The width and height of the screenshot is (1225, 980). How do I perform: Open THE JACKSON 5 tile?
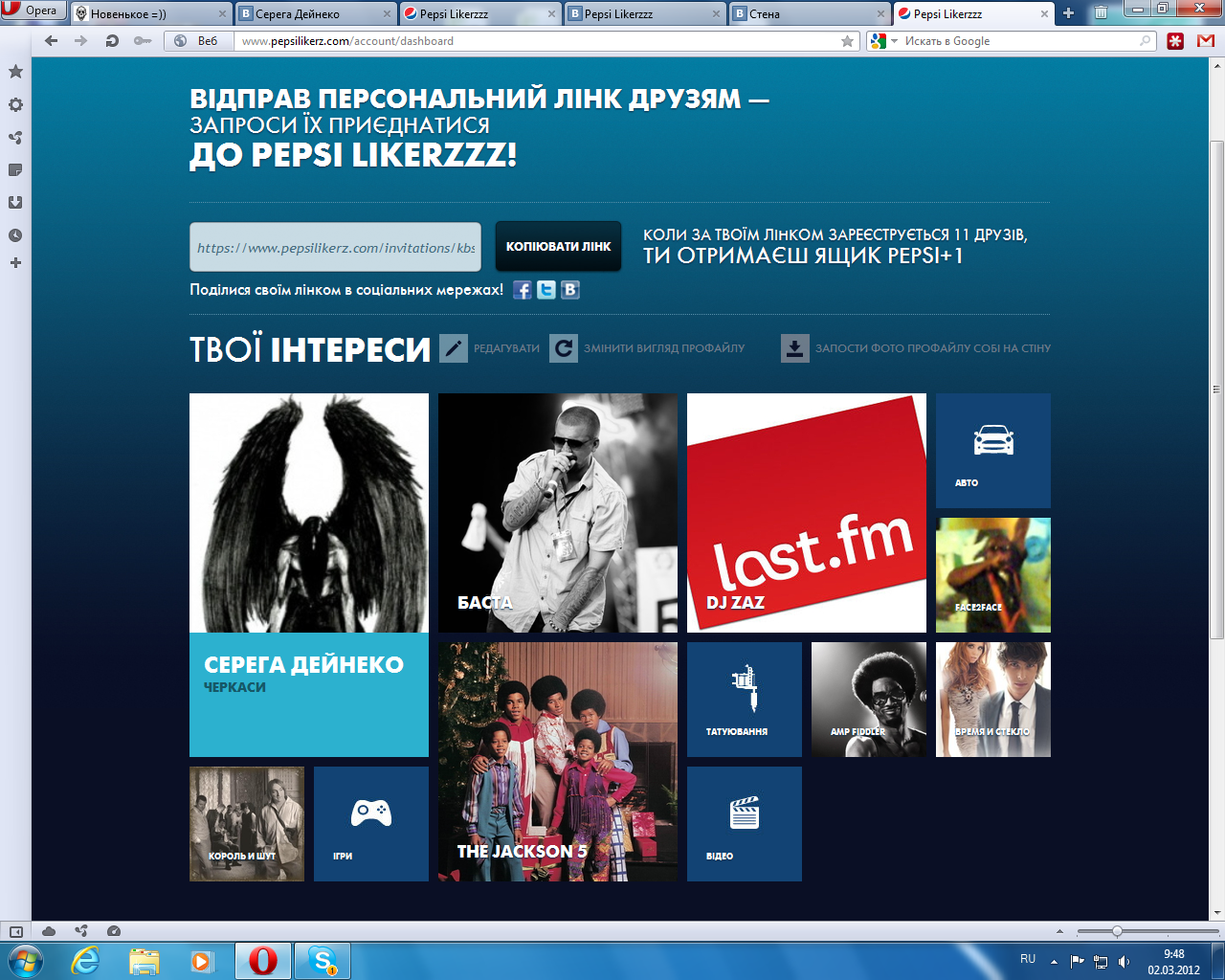558,762
